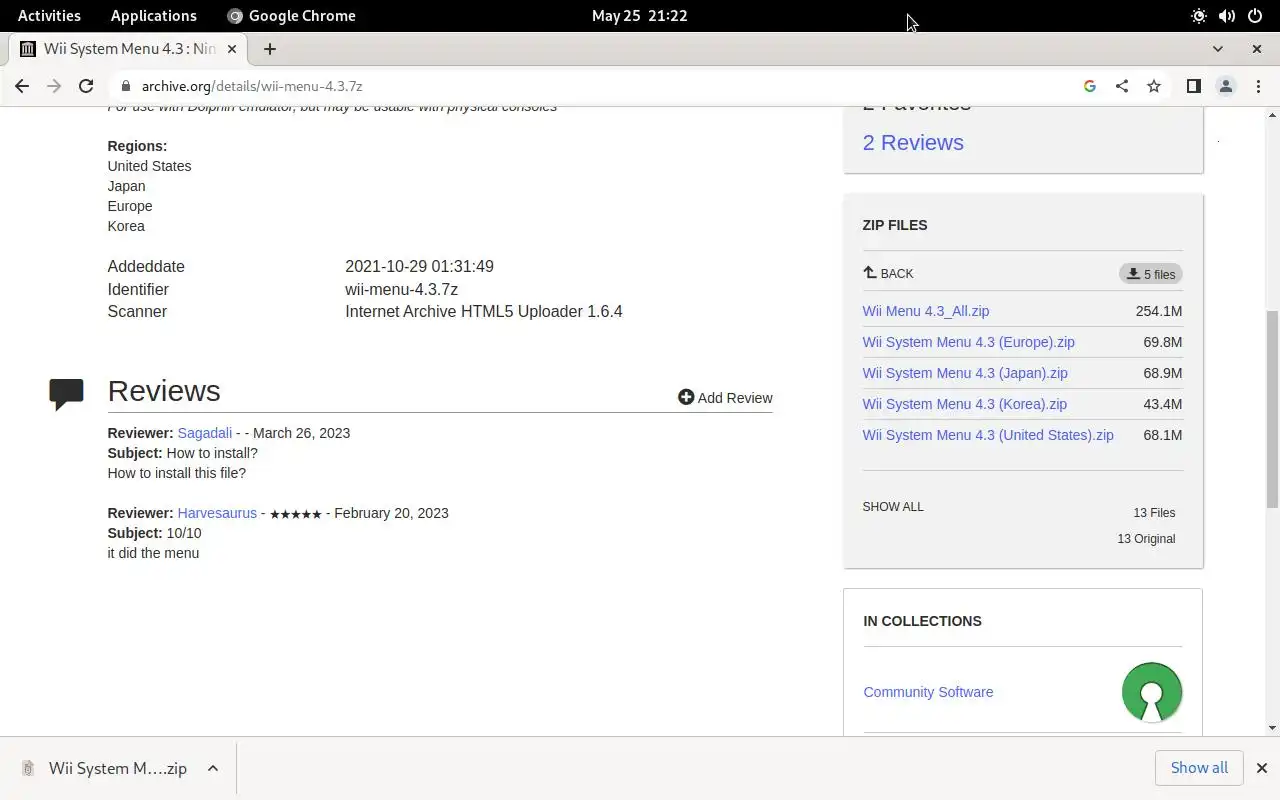Image resolution: width=1280 pixels, height=800 pixels.
Task: Click the volume speaker icon in the top bar
Action: pos(1227,15)
